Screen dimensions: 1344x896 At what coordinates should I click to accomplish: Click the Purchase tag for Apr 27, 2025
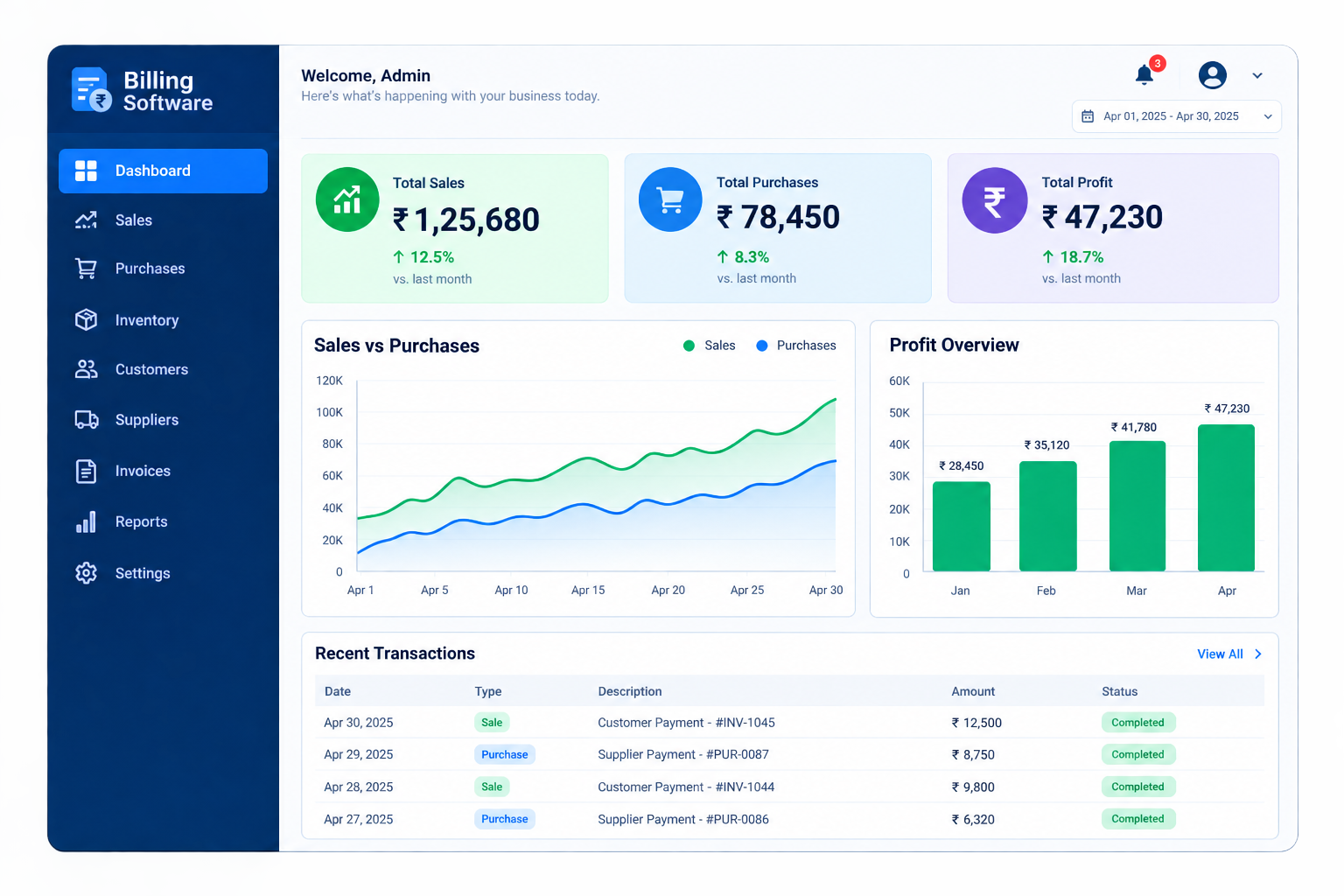pyautogui.click(x=505, y=819)
